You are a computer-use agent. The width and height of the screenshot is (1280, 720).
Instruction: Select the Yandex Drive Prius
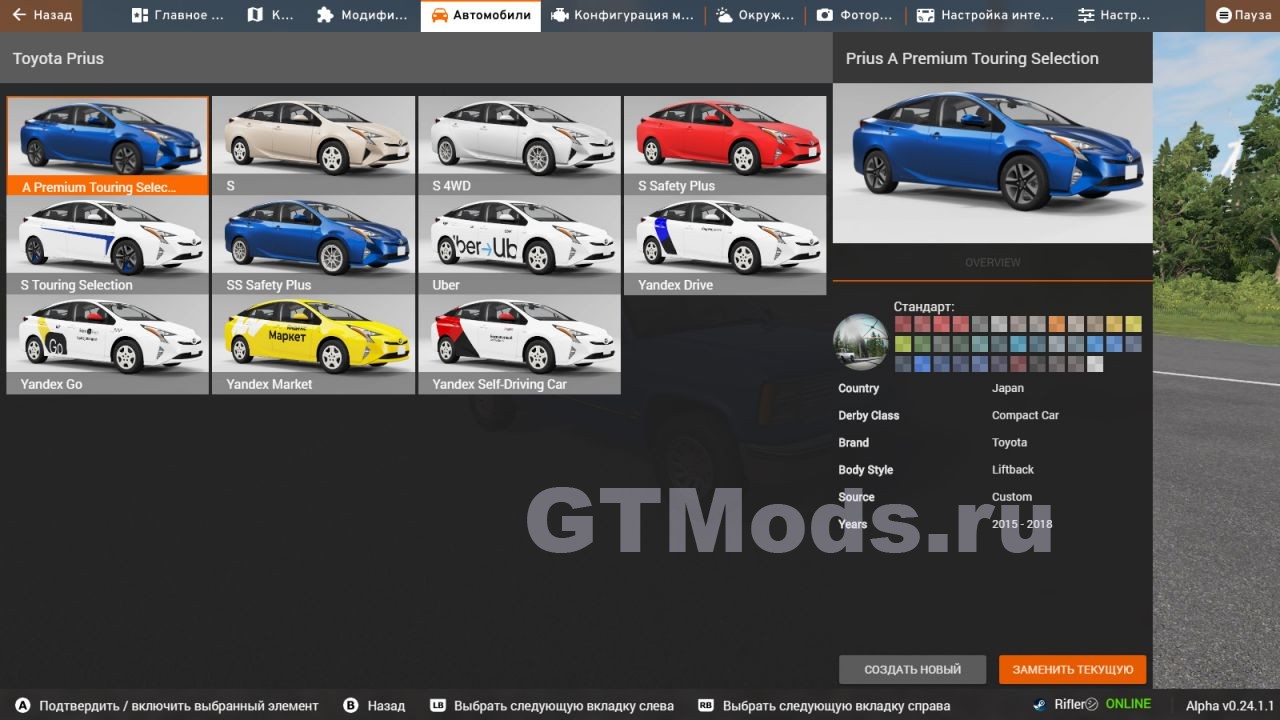[726, 245]
